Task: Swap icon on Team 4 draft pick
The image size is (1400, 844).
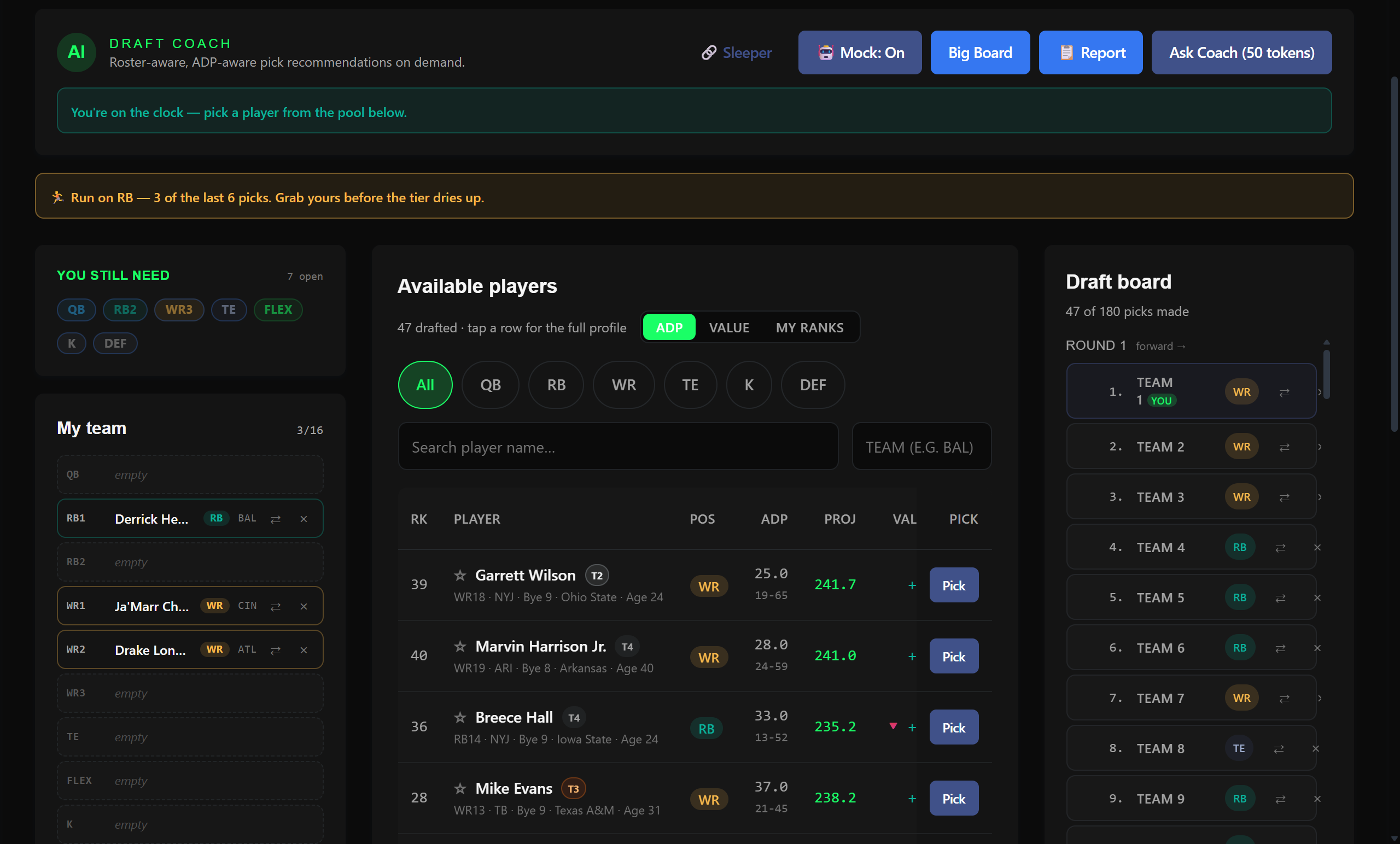Action: [x=1280, y=548]
